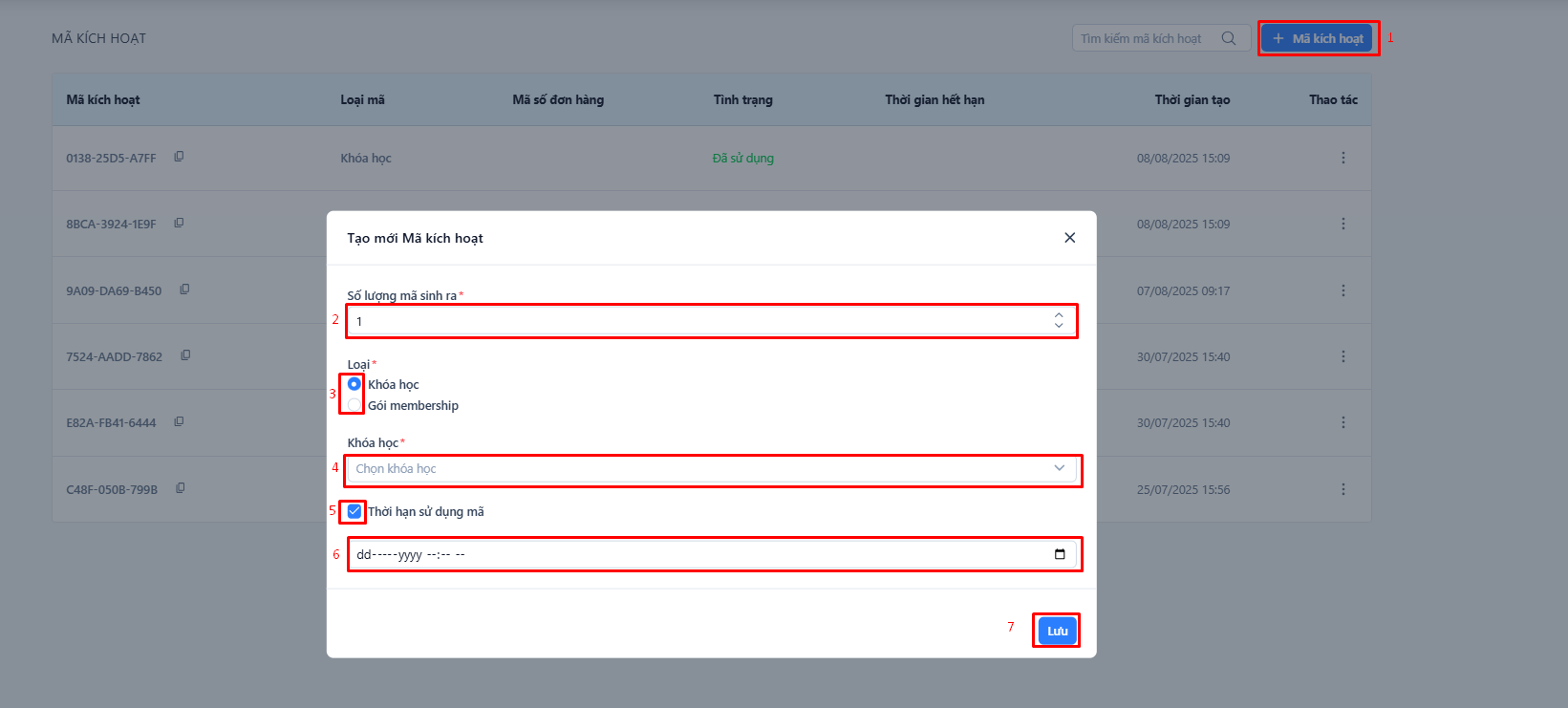Click the Lưu save button
Screen dimensions: 1568x708
[x=1057, y=631]
